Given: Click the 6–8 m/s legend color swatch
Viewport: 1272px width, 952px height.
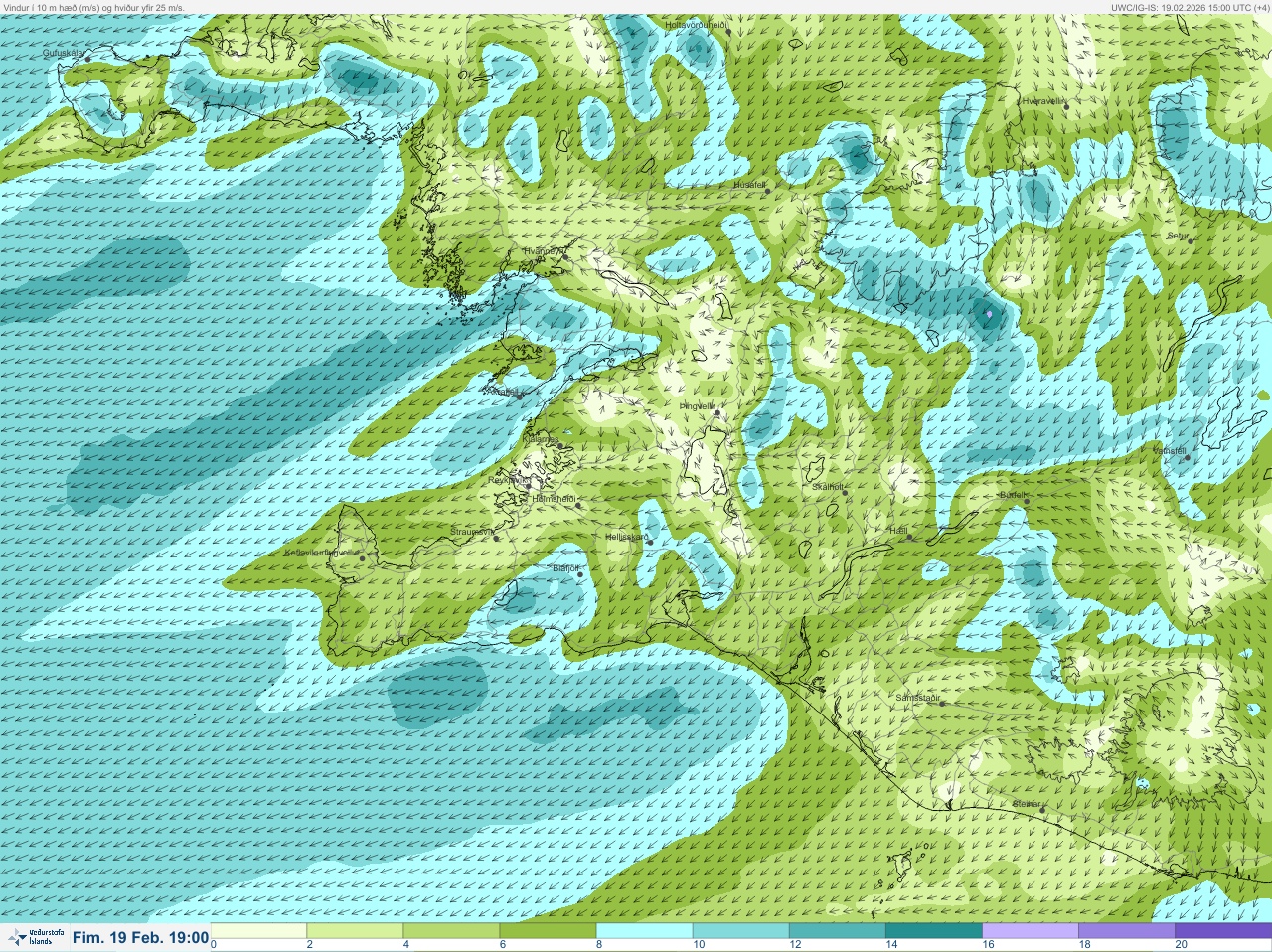Looking at the screenshot, I should pyautogui.click(x=548, y=931).
